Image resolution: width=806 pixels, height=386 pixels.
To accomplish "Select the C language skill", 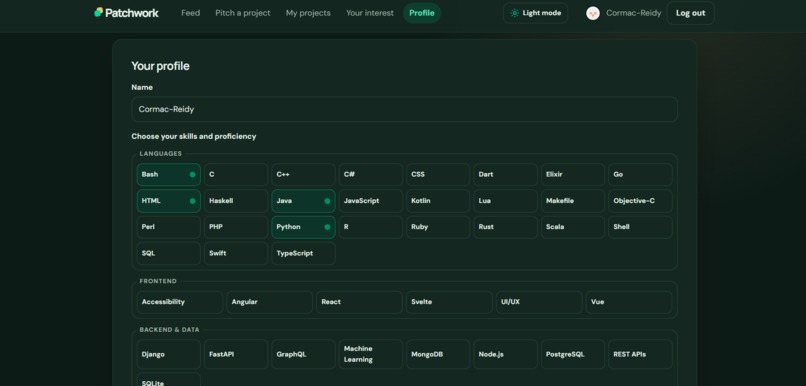I will (x=236, y=175).
